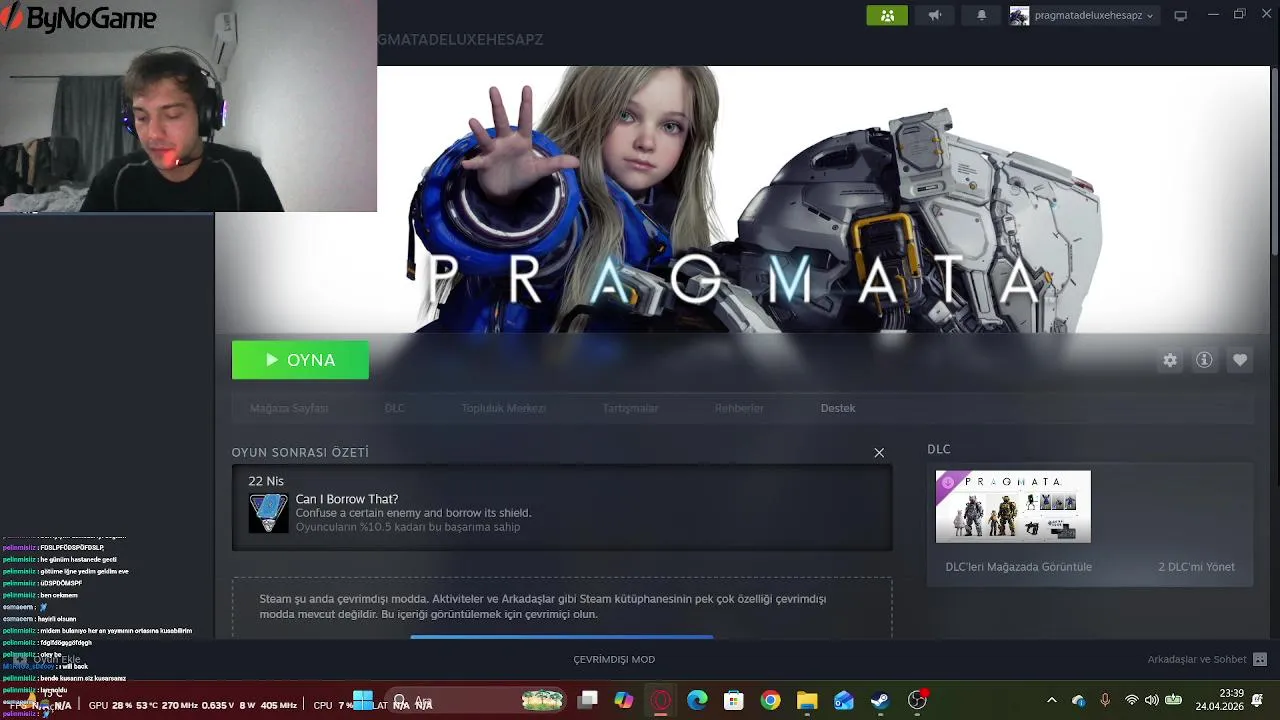Click the library page vertical scrollbar
1280x720 pixels.
tap(1275, 160)
